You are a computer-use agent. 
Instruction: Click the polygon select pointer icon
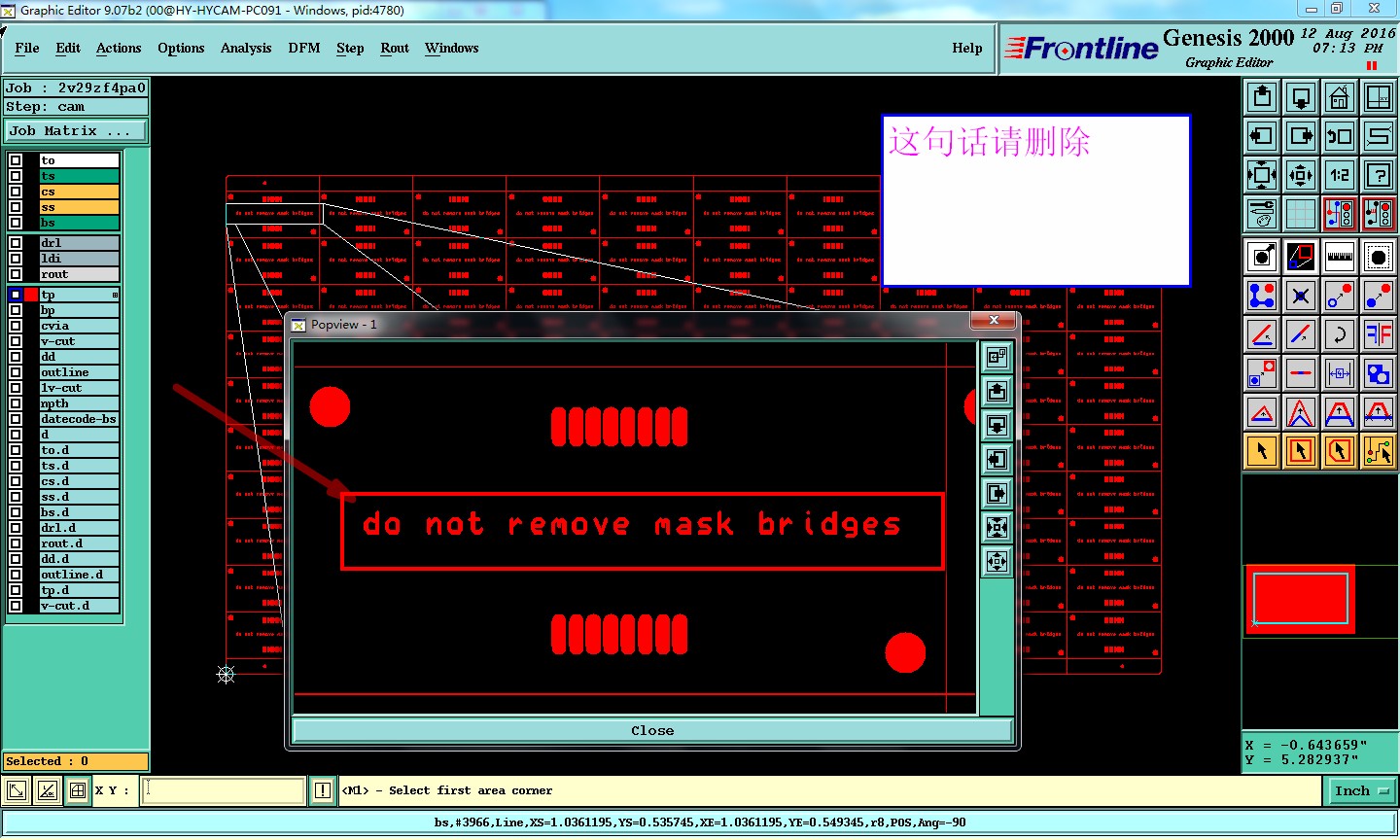[x=1340, y=451]
